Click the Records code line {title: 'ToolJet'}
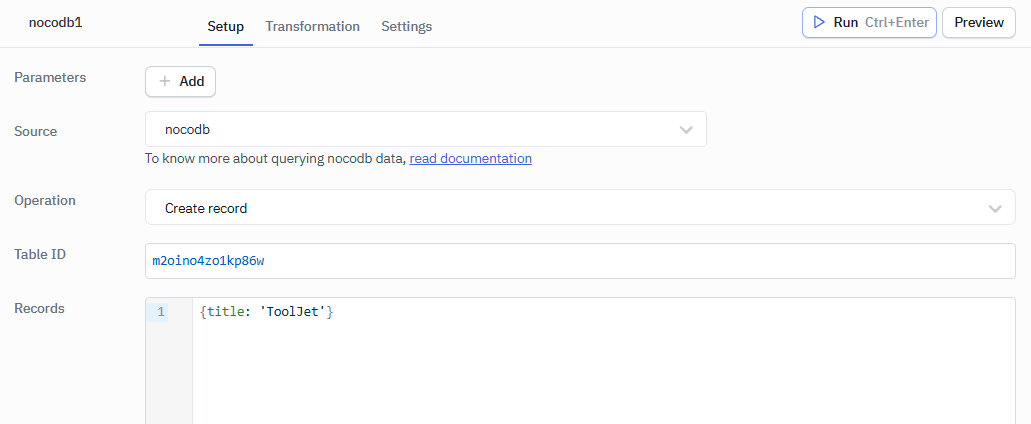The image size is (1031, 424). click(266, 312)
